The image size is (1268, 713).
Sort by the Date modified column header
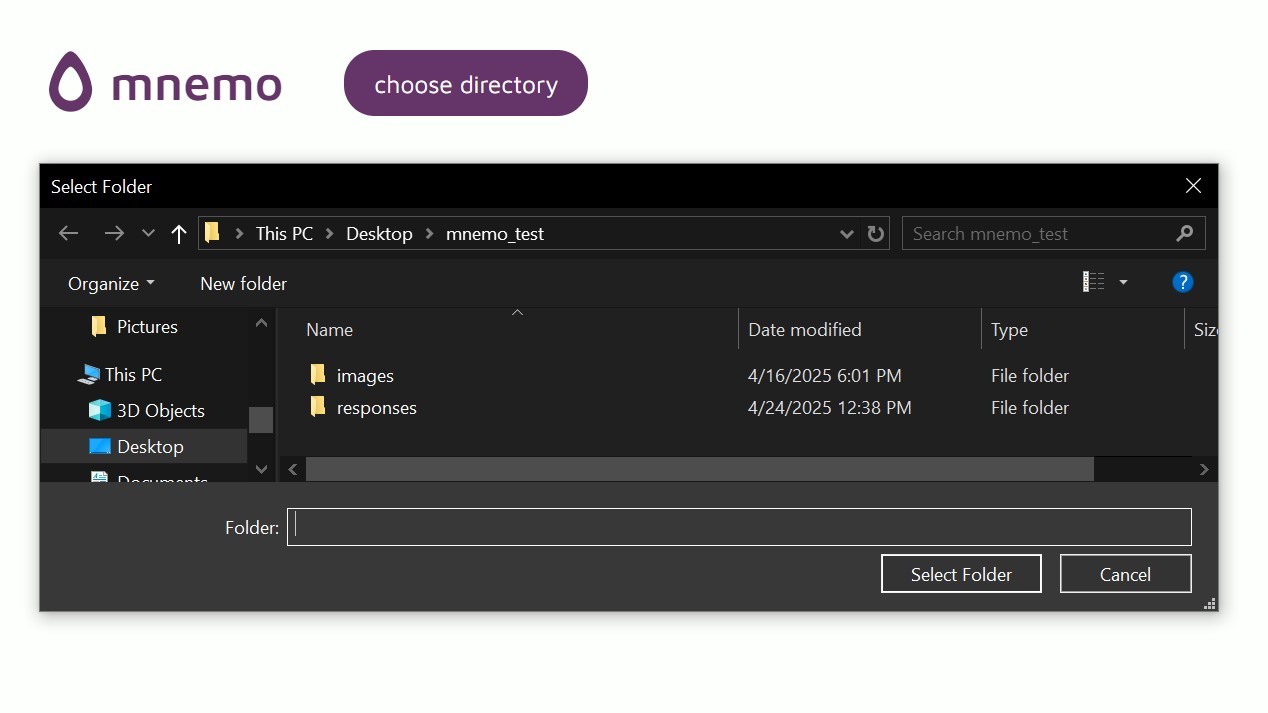(x=804, y=330)
